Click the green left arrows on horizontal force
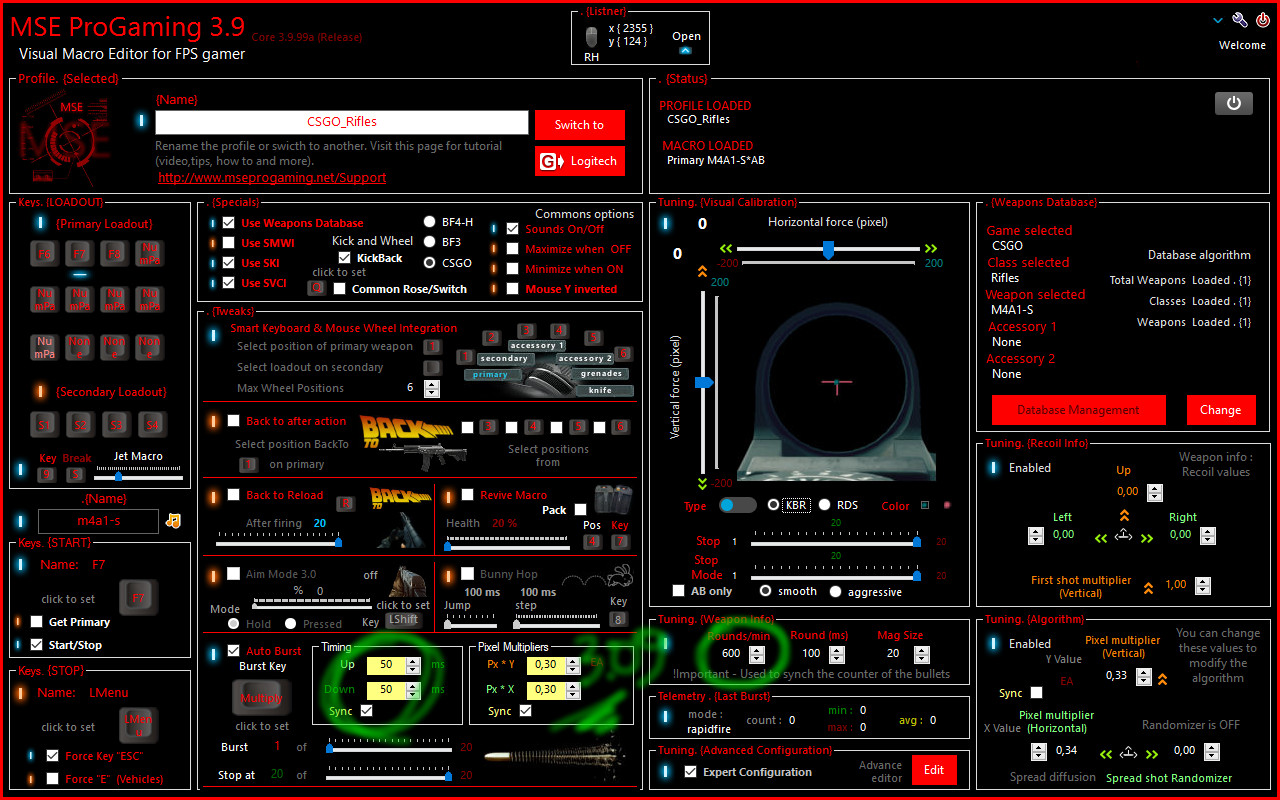This screenshot has height=800, width=1280. tap(726, 248)
